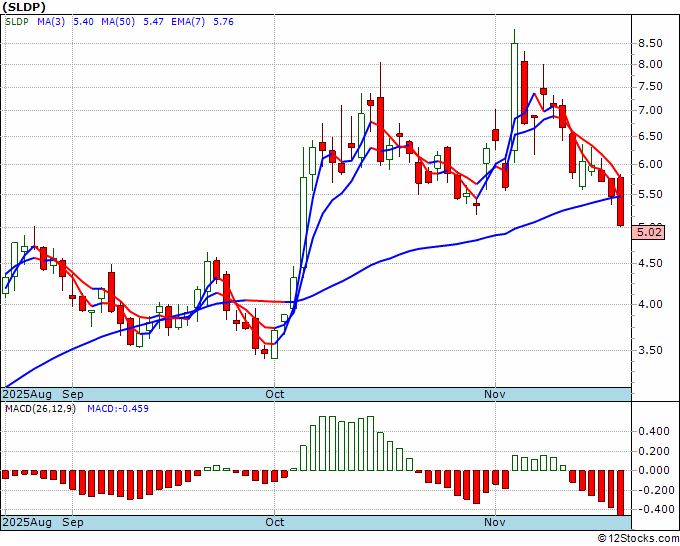The image size is (680, 546).
Task: Click the 8.50 price axis label
Action: click(650, 43)
